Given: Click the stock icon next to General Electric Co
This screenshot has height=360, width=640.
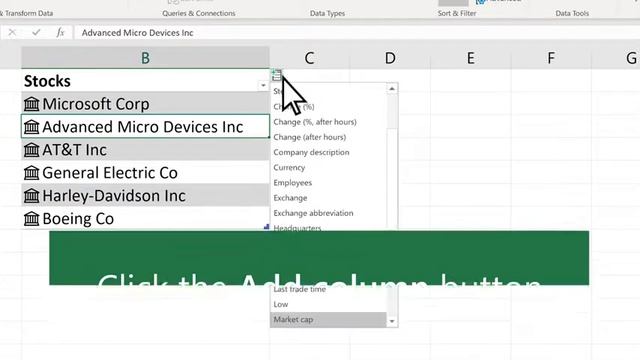Looking at the screenshot, I should 31,173.
